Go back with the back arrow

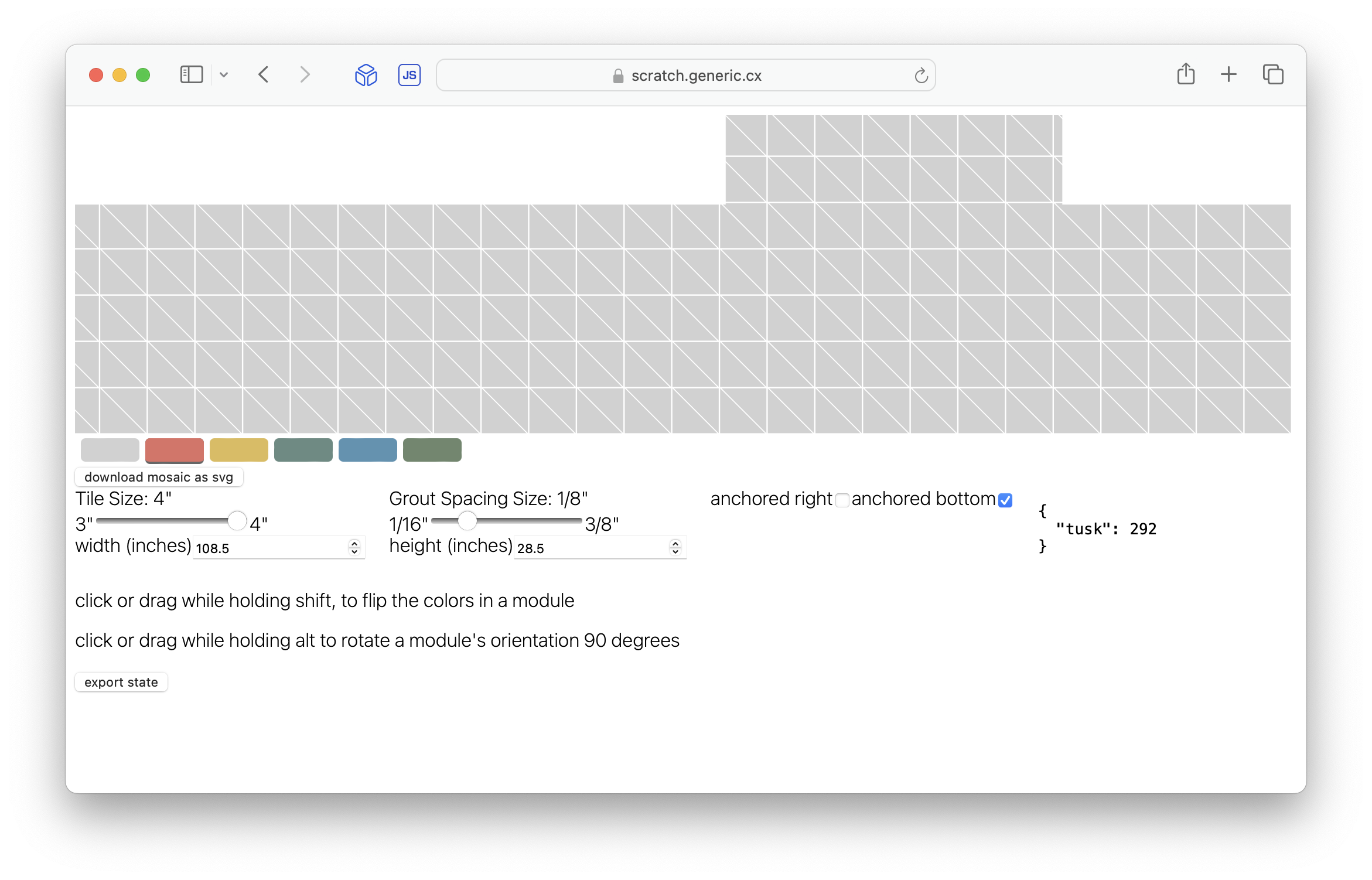[264, 75]
